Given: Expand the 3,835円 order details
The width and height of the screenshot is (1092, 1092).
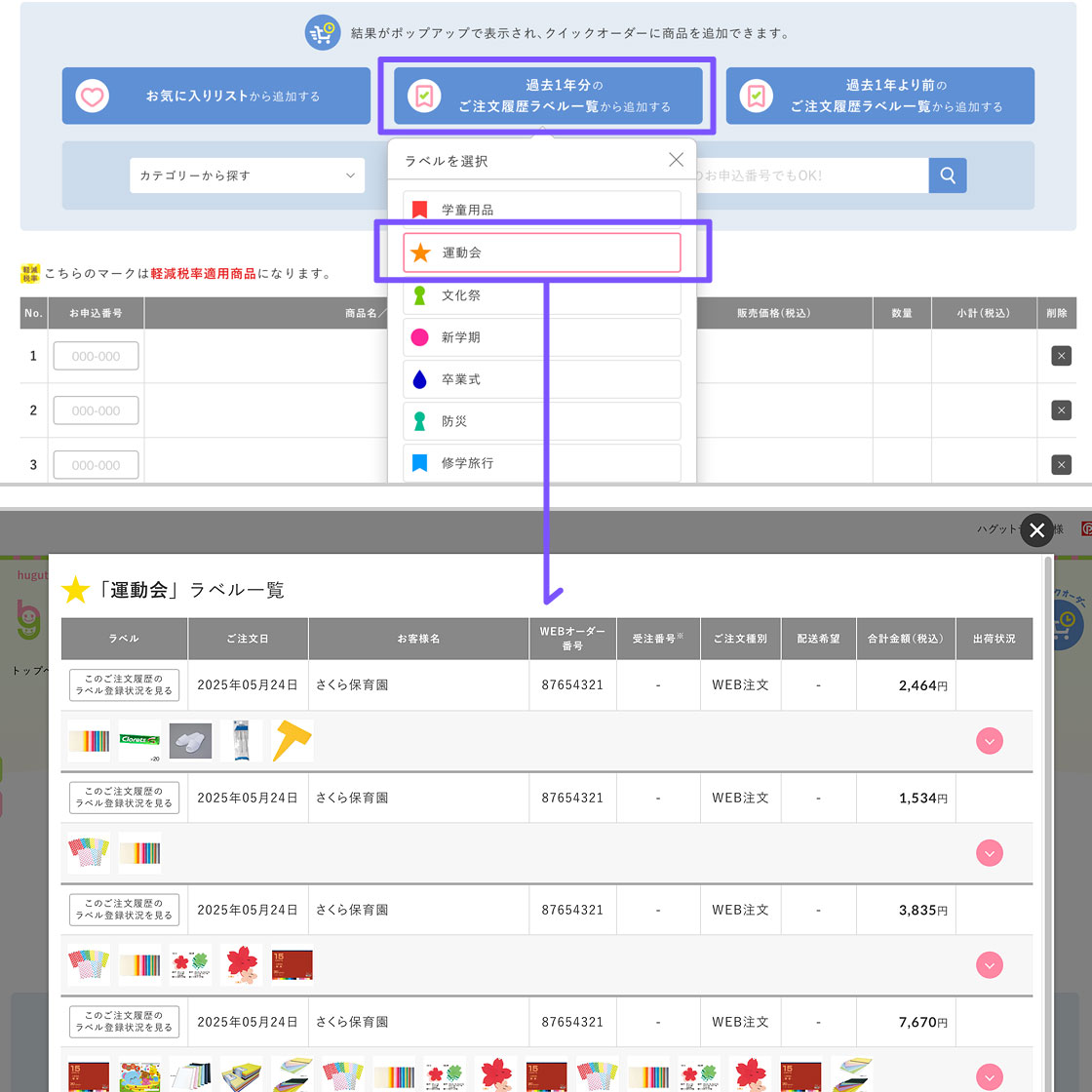Looking at the screenshot, I should (989, 965).
